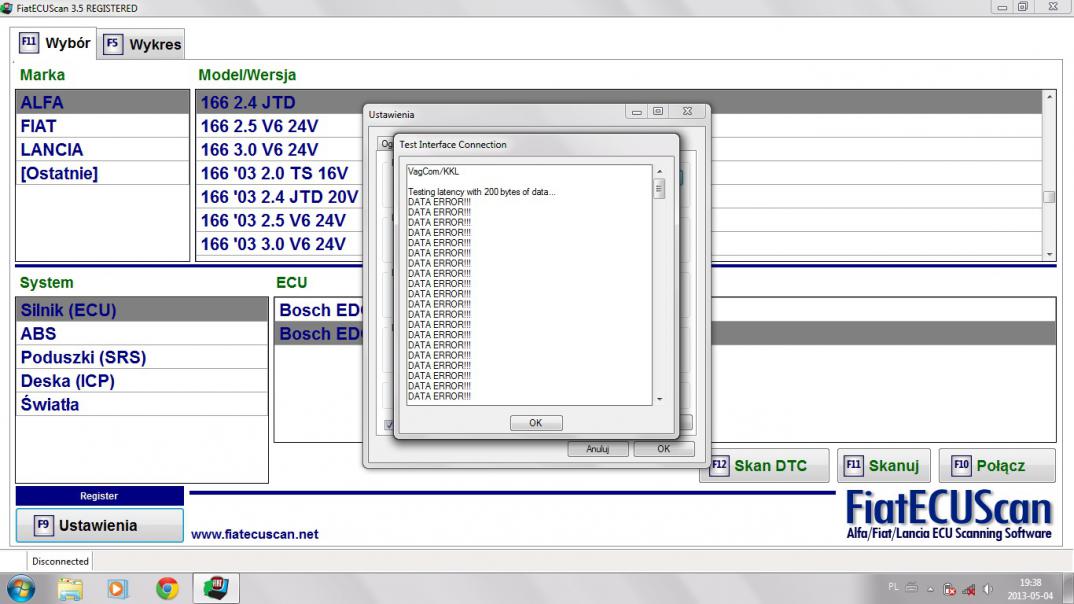Click OK in Ustawienia window

tap(664, 449)
